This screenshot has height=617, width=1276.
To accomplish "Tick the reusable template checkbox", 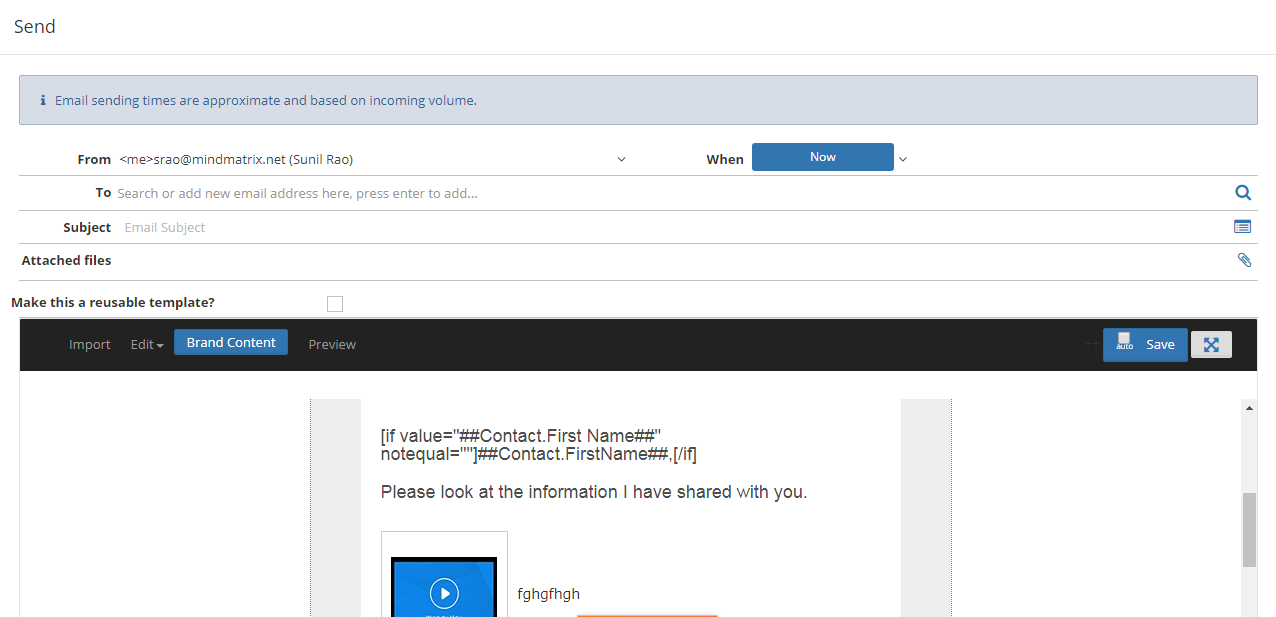I will tap(335, 304).
